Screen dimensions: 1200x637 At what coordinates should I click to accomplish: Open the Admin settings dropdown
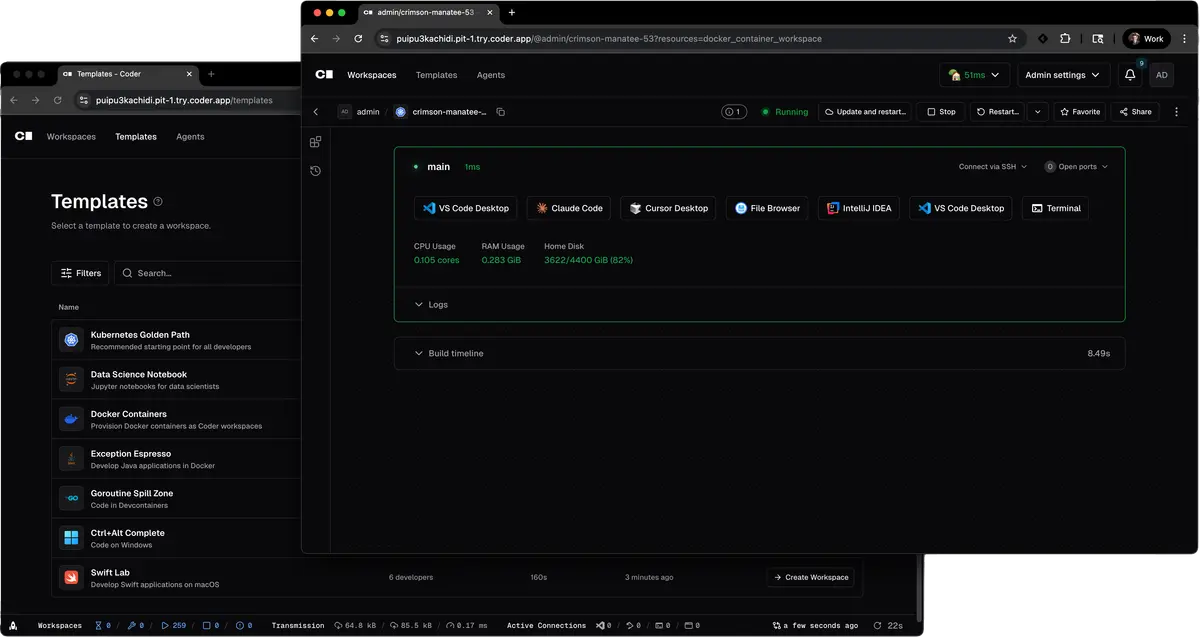(1063, 75)
